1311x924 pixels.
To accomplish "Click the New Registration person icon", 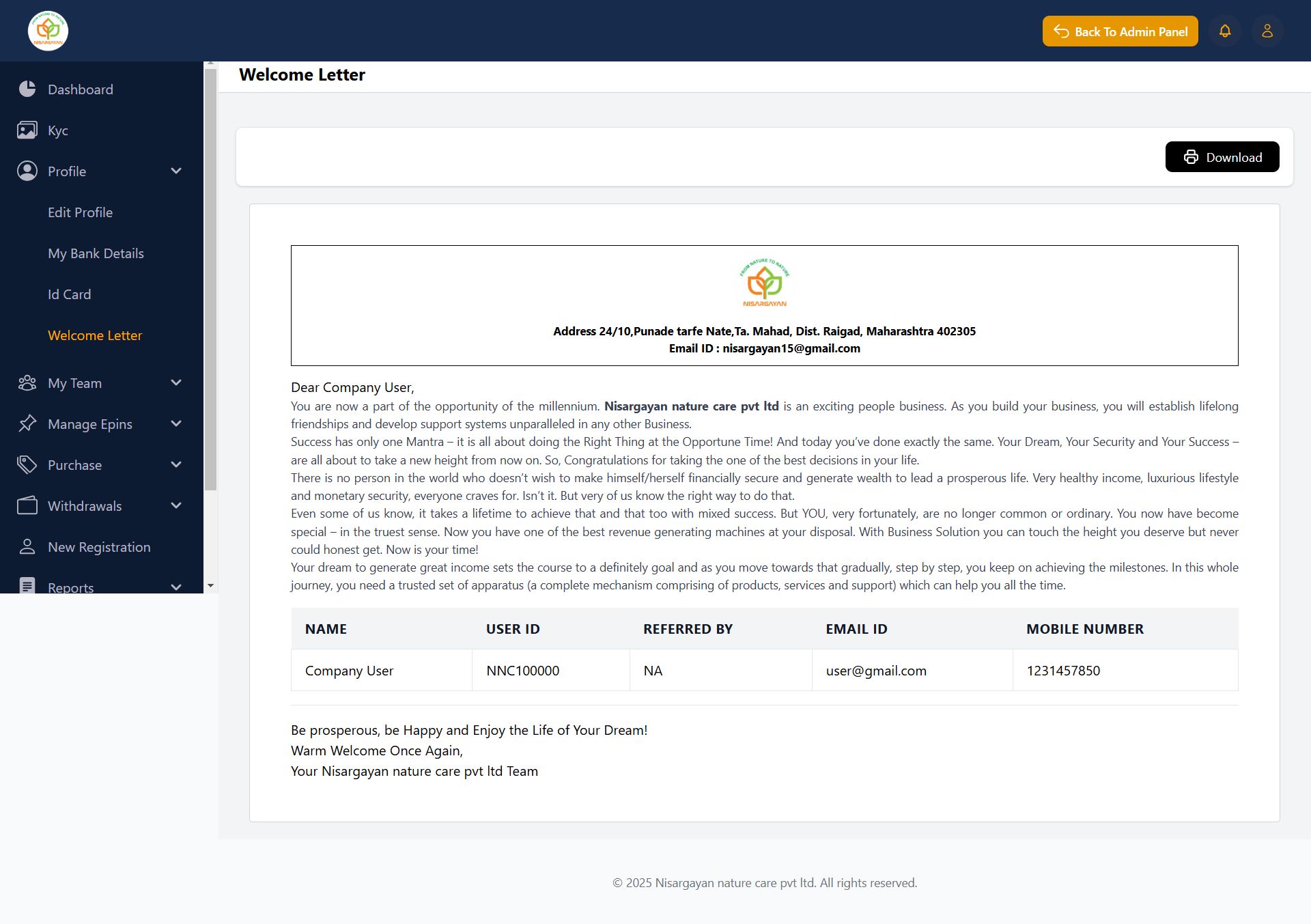I will [x=27, y=546].
